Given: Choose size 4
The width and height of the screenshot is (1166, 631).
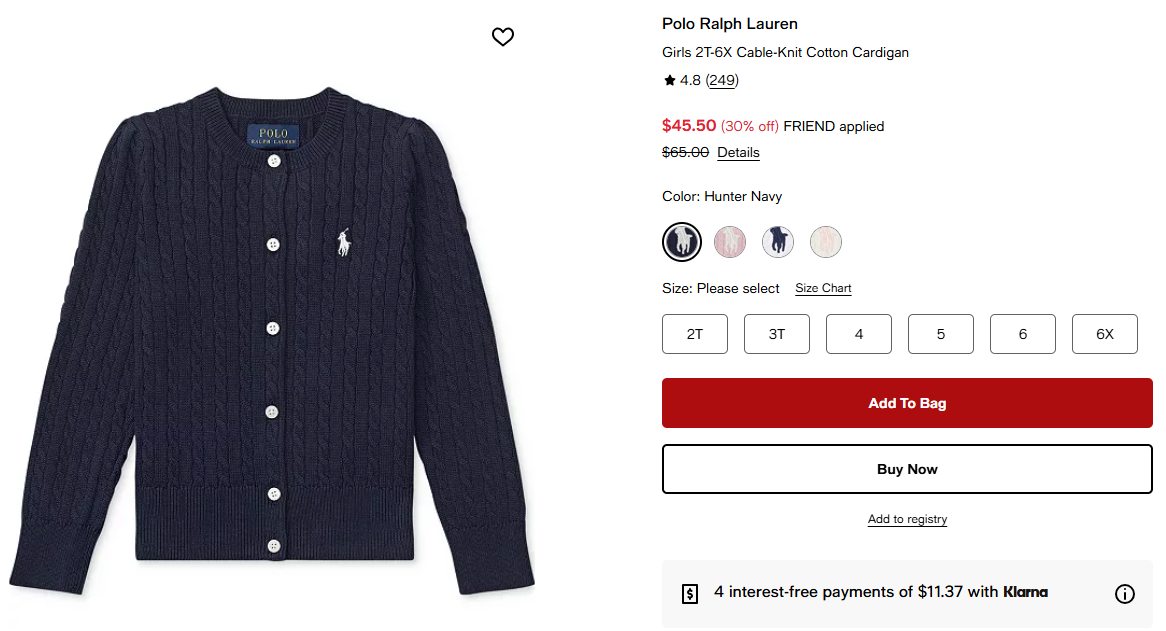Looking at the screenshot, I should click(859, 334).
